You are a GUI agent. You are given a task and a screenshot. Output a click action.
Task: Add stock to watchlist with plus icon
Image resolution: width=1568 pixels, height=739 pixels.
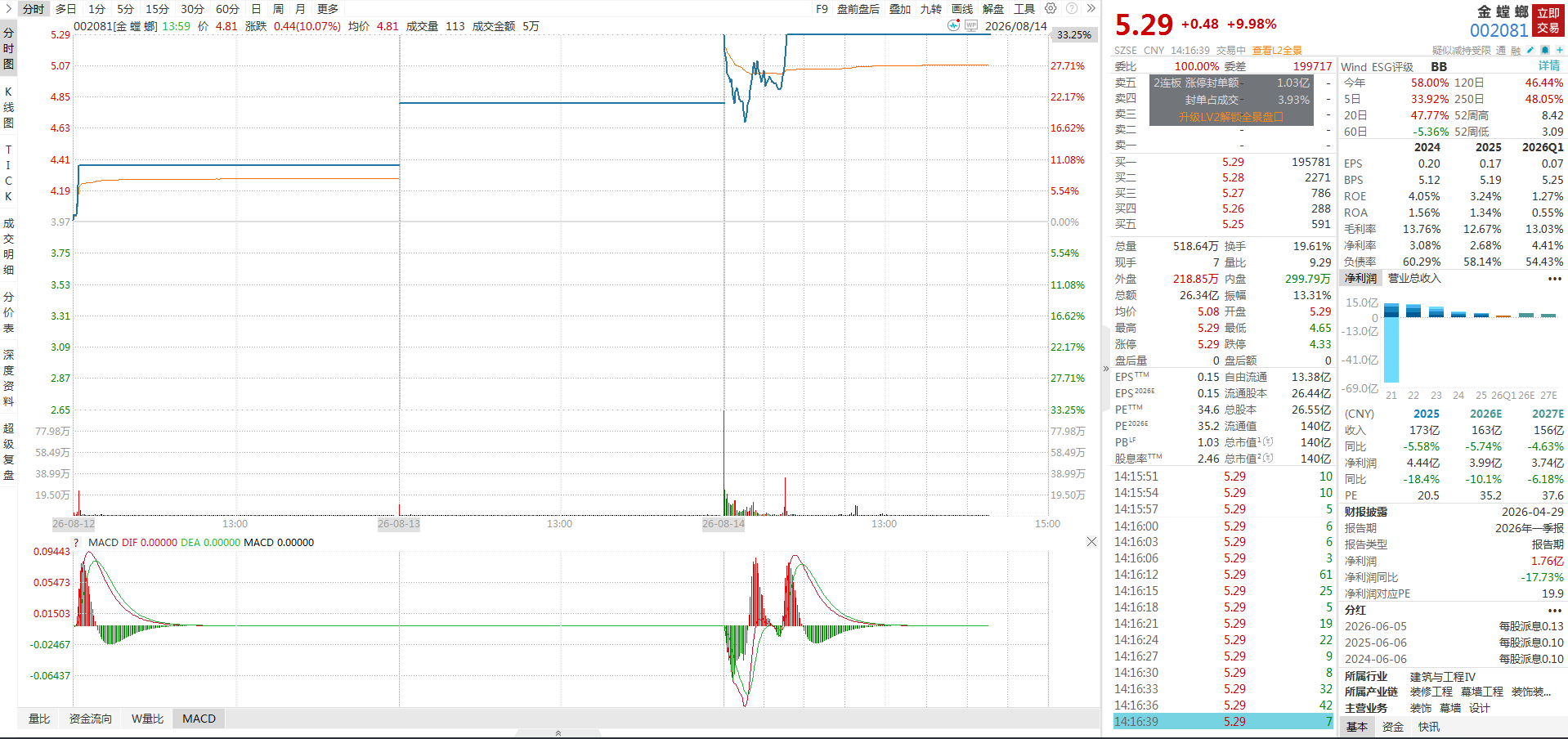(1560, 51)
